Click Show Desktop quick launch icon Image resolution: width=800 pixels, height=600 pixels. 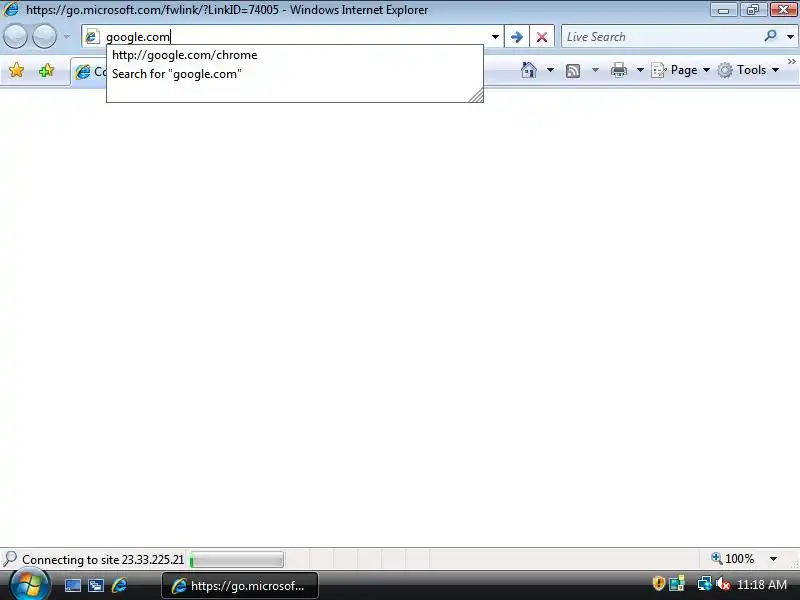[x=72, y=586]
